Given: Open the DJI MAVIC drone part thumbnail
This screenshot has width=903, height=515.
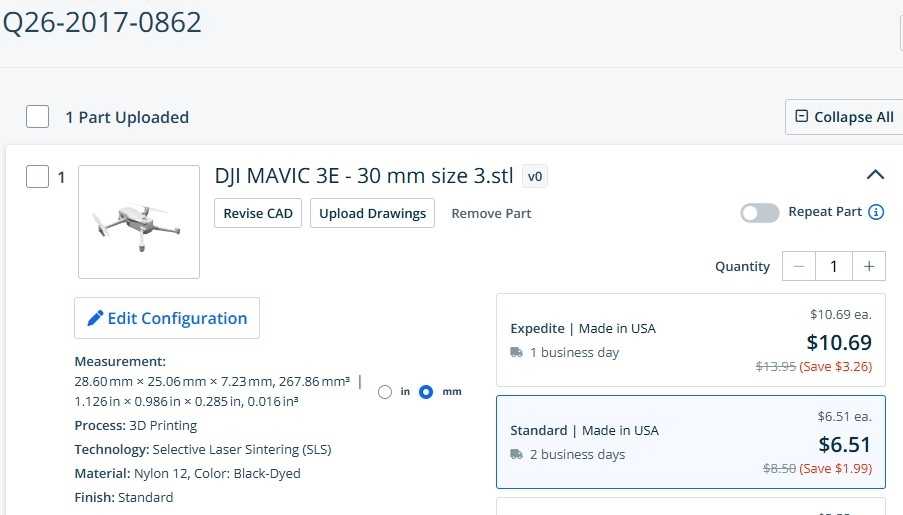Looking at the screenshot, I should coord(139,222).
